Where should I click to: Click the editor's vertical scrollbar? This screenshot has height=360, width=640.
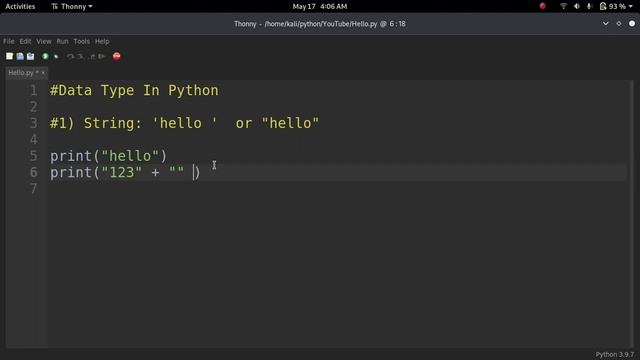coord(631,214)
